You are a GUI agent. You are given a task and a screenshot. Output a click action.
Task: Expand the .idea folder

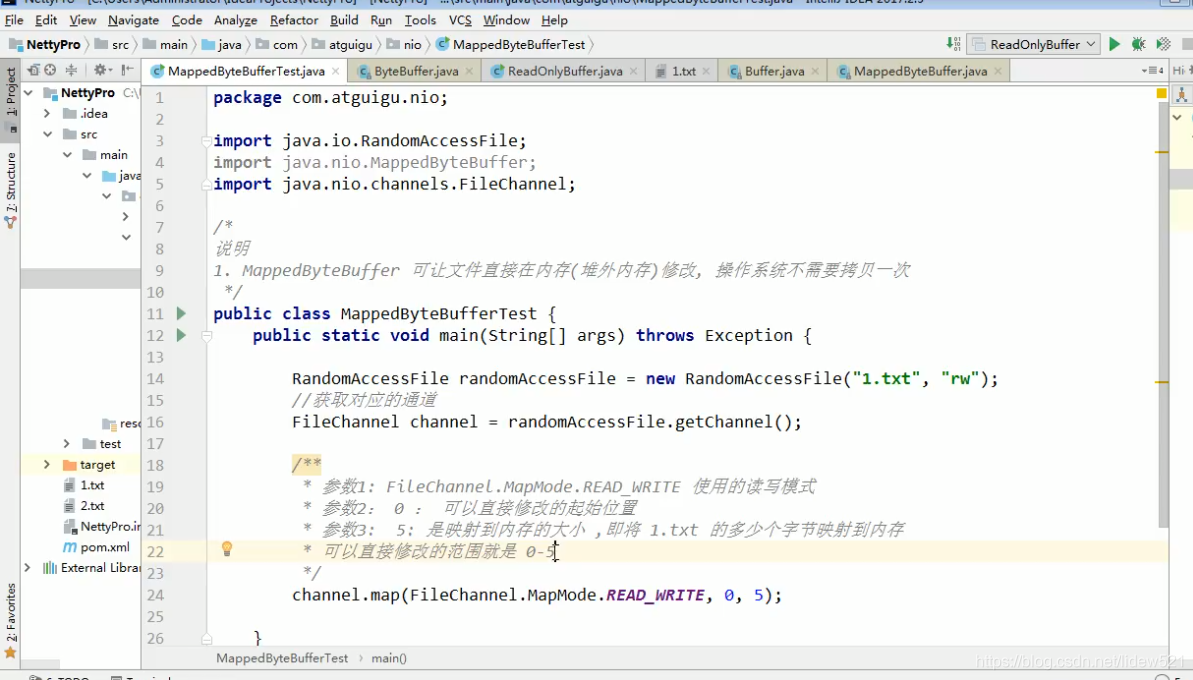click(47, 113)
